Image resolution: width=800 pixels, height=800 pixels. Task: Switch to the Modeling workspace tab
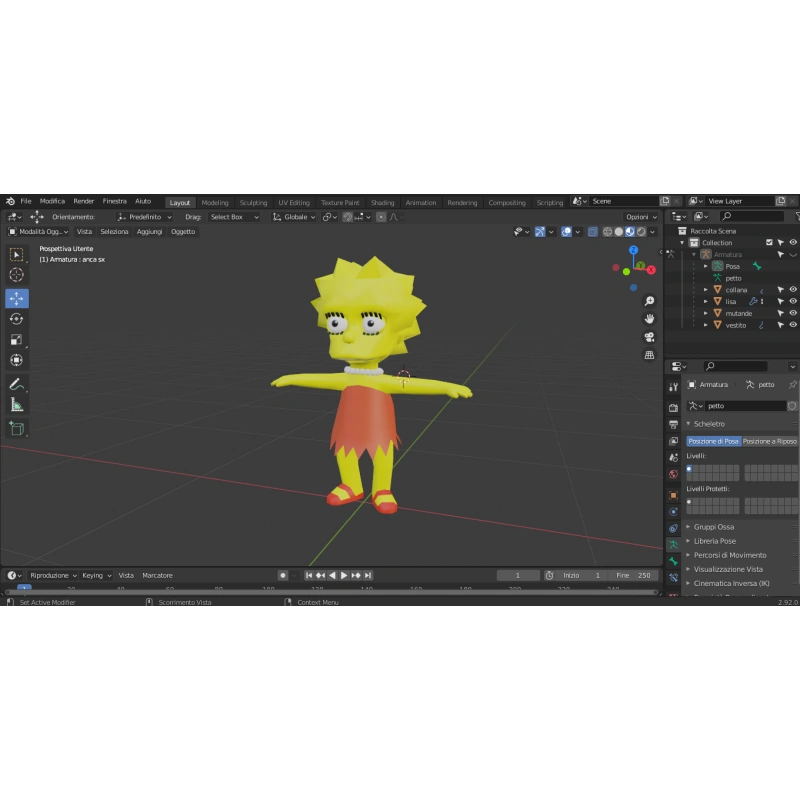(215, 203)
